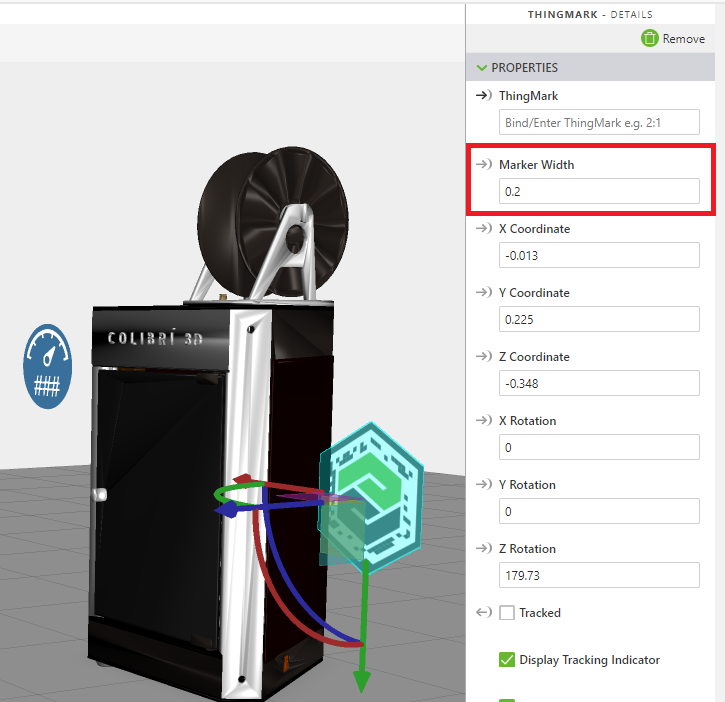Click the Marker Width binding icon
This screenshot has width=725, height=702.
pyautogui.click(x=484, y=164)
